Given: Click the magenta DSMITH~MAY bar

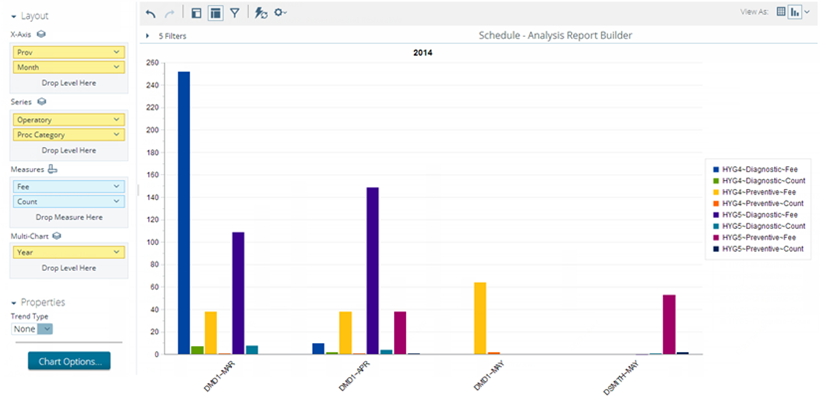Looking at the screenshot, I should tap(669, 325).
